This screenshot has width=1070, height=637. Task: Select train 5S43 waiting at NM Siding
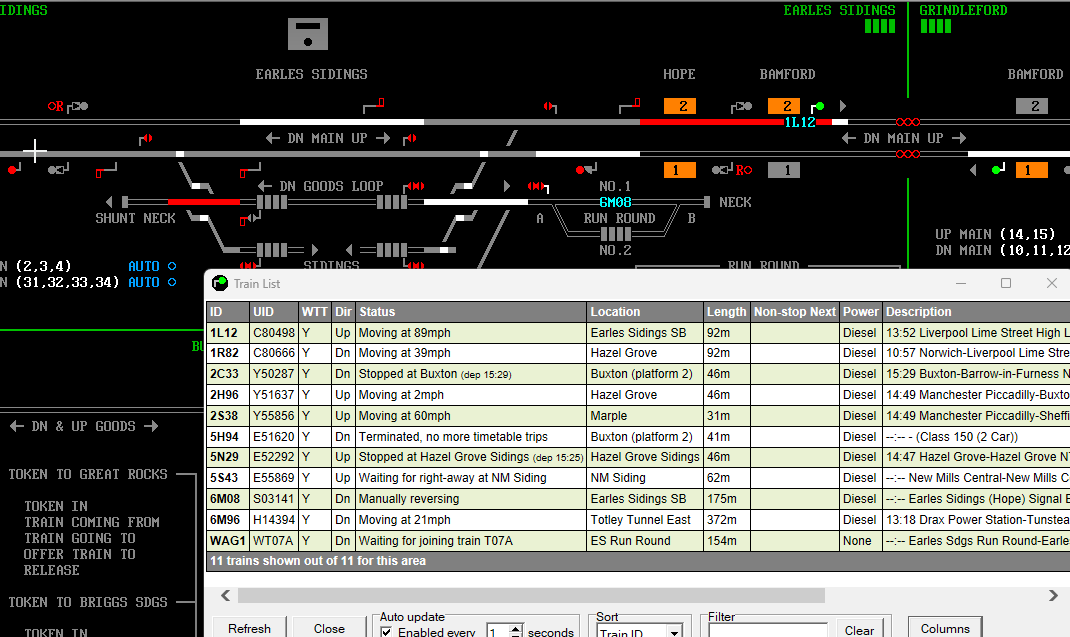(638, 478)
